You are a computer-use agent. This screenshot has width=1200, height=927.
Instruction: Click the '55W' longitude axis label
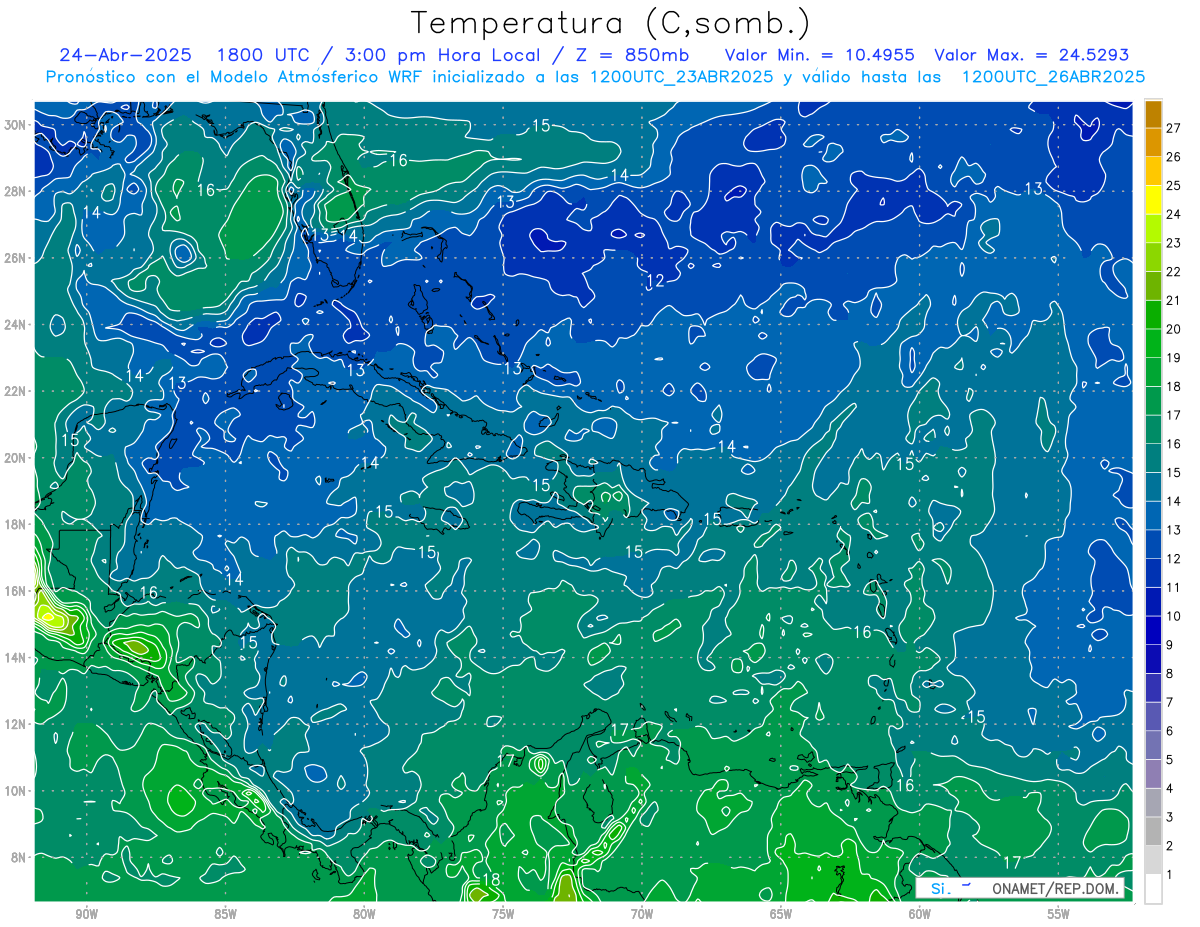[x=1059, y=914]
